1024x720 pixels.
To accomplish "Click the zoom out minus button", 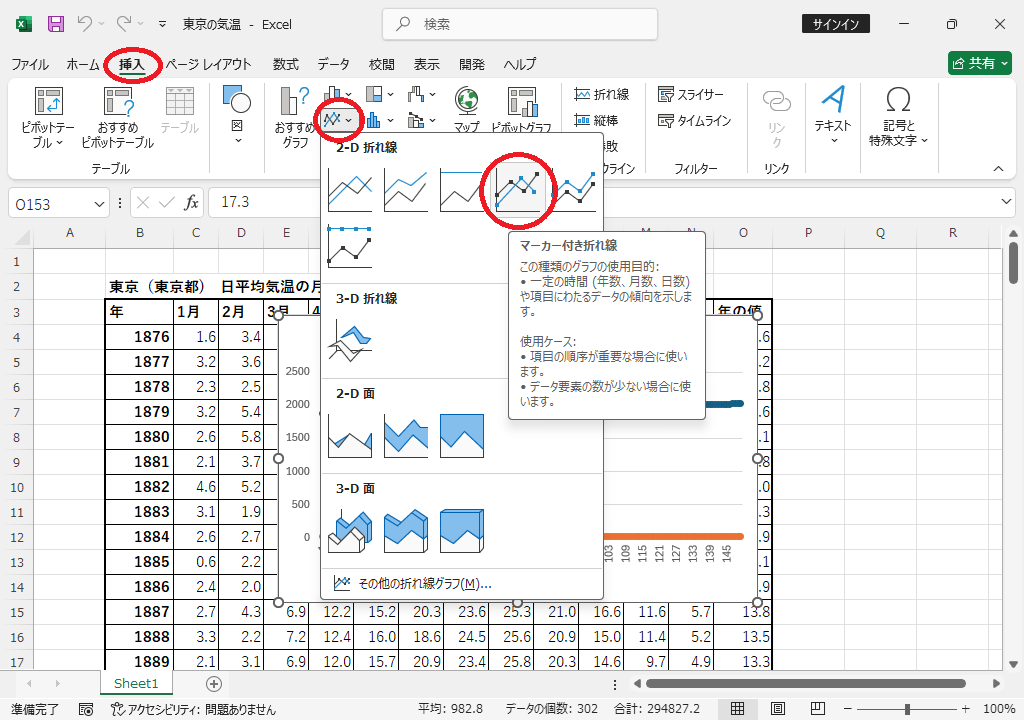I will [848, 709].
